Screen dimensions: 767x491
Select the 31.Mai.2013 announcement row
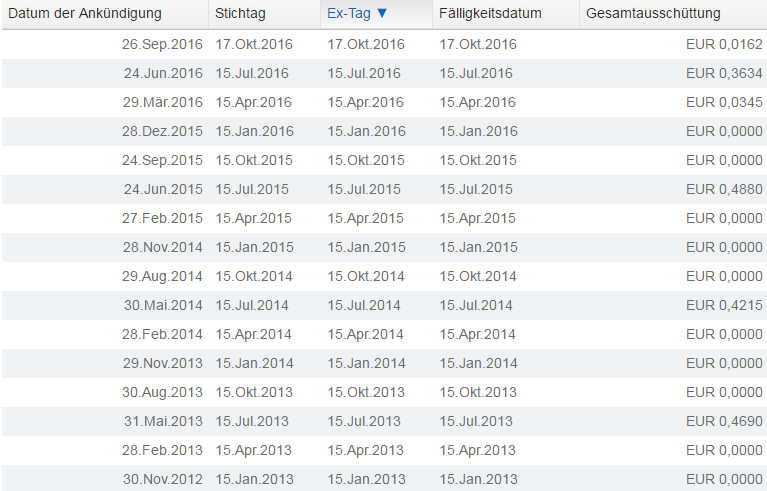(162, 421)
